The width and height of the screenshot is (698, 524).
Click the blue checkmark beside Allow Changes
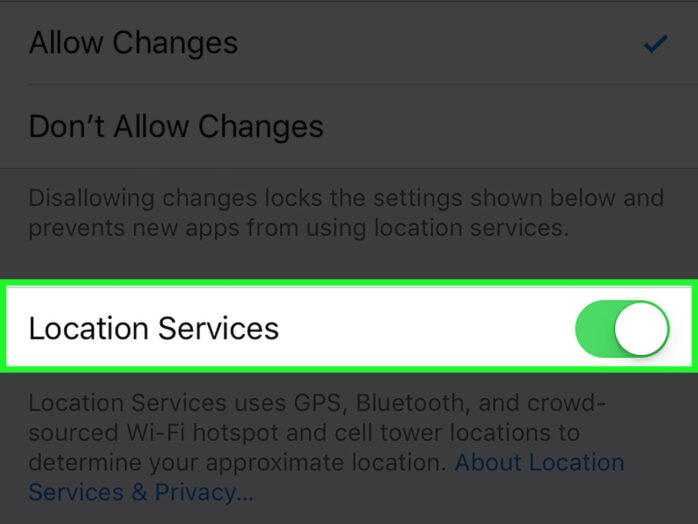tap(656, 44)
